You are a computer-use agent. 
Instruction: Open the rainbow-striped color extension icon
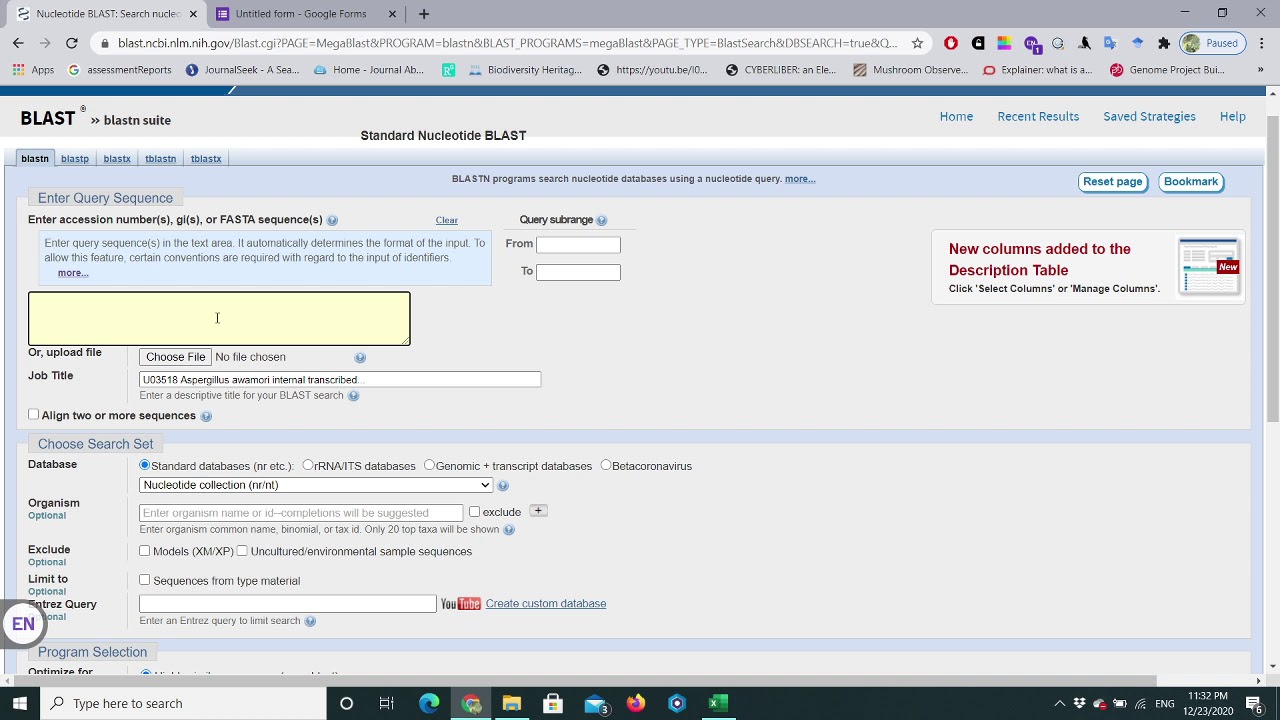1004,43
